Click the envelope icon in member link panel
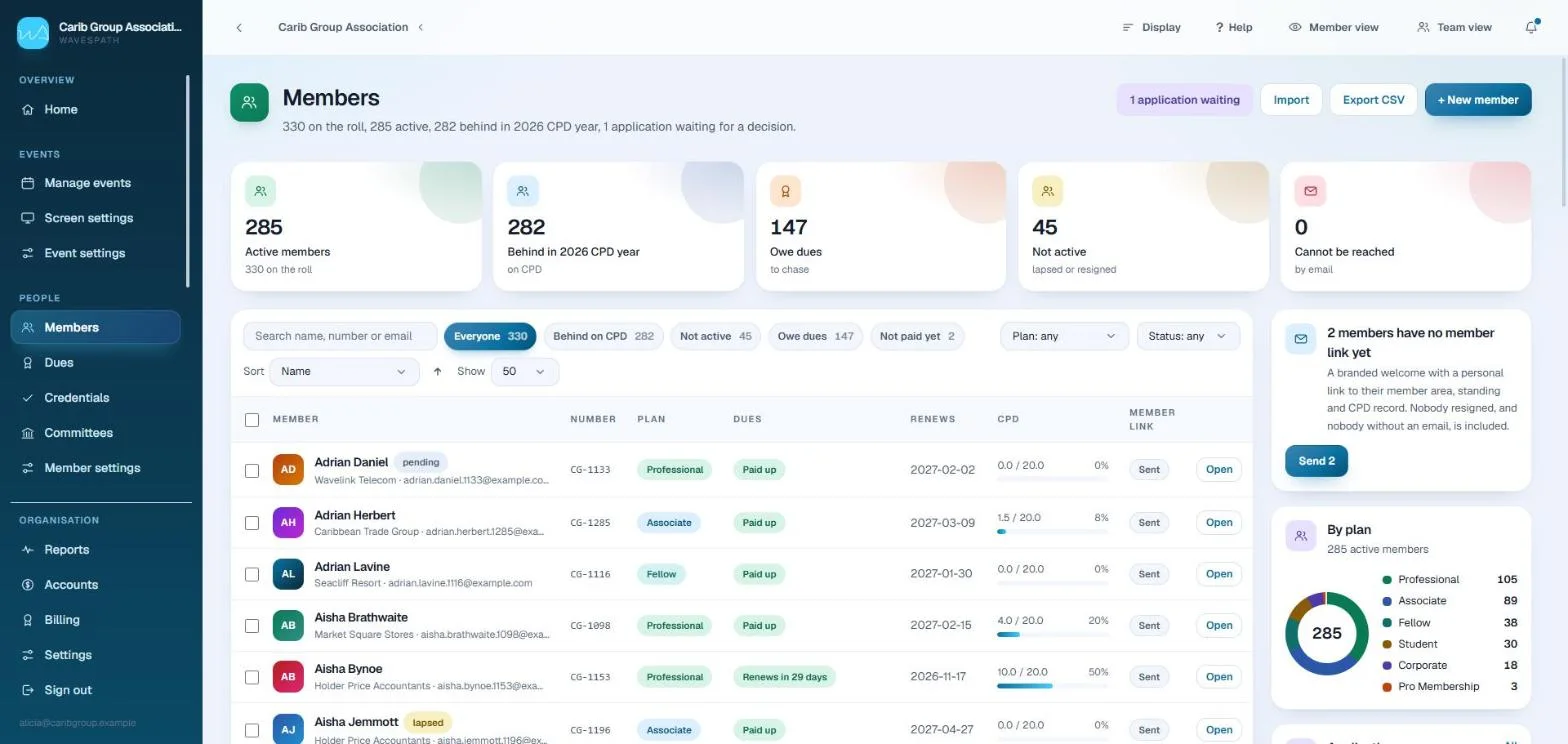This screenshot has height=744, width=1568. pyautogui.click(x=1300, y=339)
